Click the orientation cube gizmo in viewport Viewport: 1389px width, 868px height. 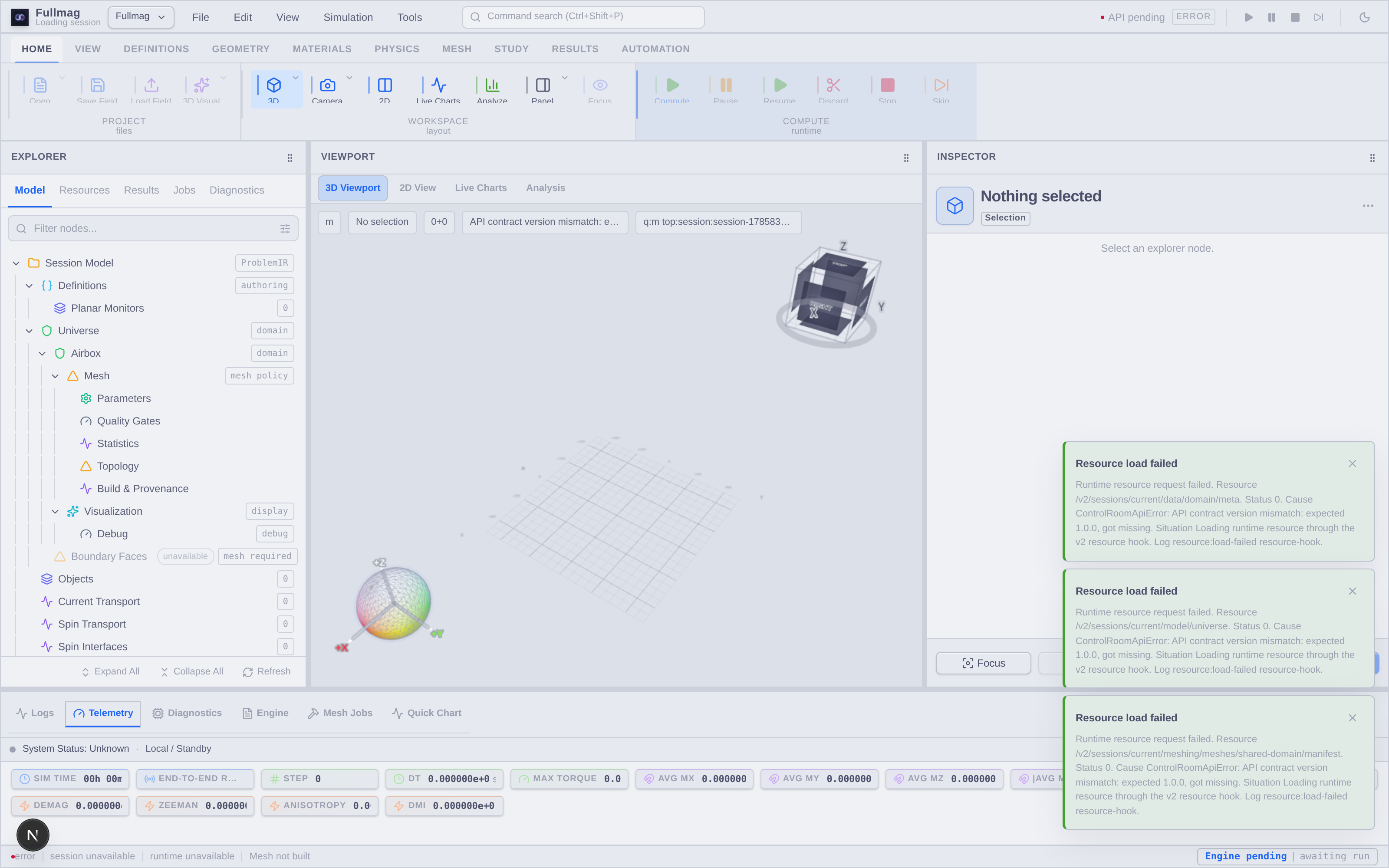pos(830,296)
